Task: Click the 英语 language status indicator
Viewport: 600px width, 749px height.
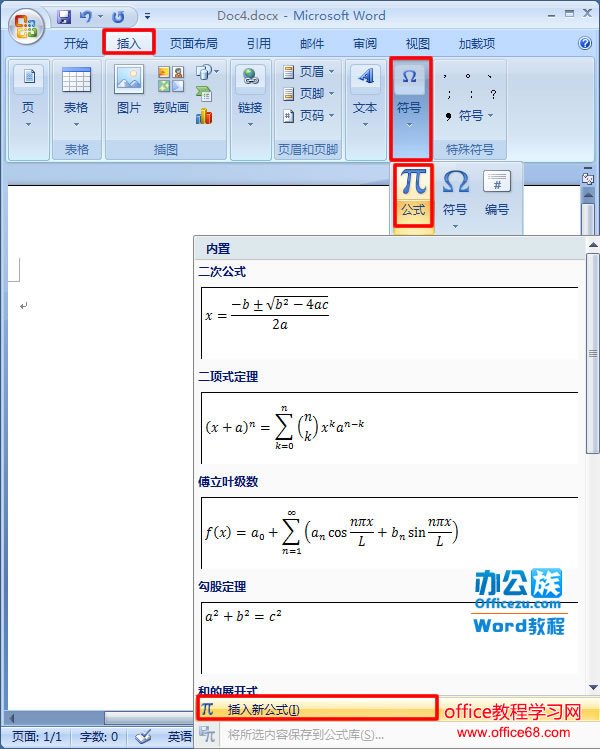Action: point(180,737)
